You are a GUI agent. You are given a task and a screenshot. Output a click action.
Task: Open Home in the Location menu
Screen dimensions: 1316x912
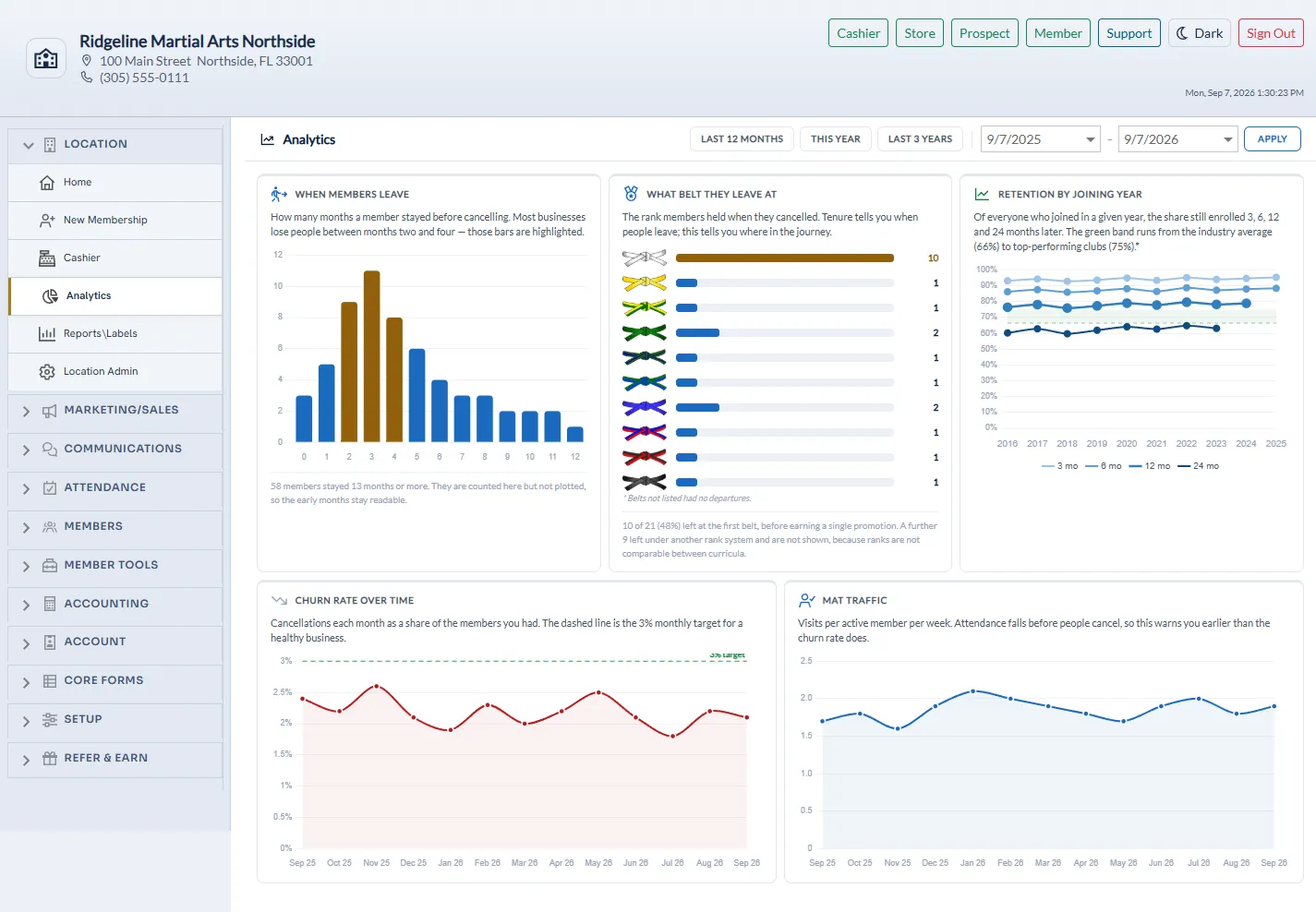115,183
